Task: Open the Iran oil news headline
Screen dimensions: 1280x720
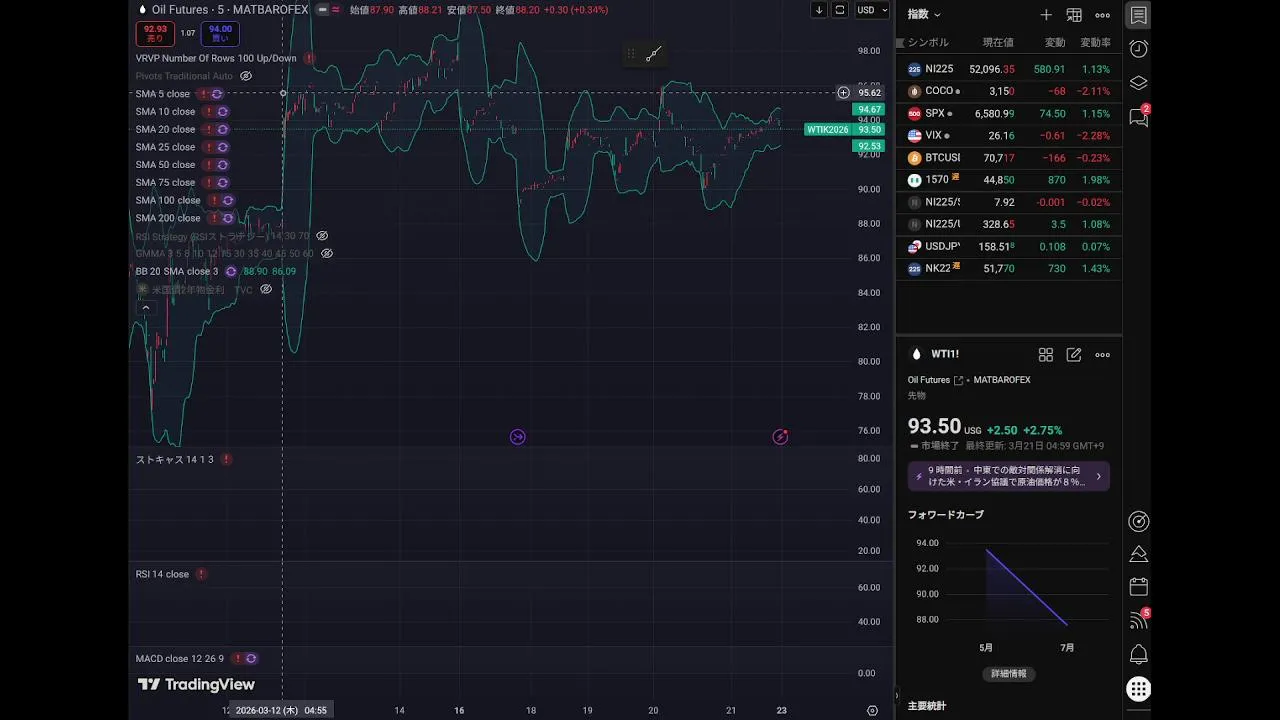Action: pyautogui.click(x=1009, y=476)
